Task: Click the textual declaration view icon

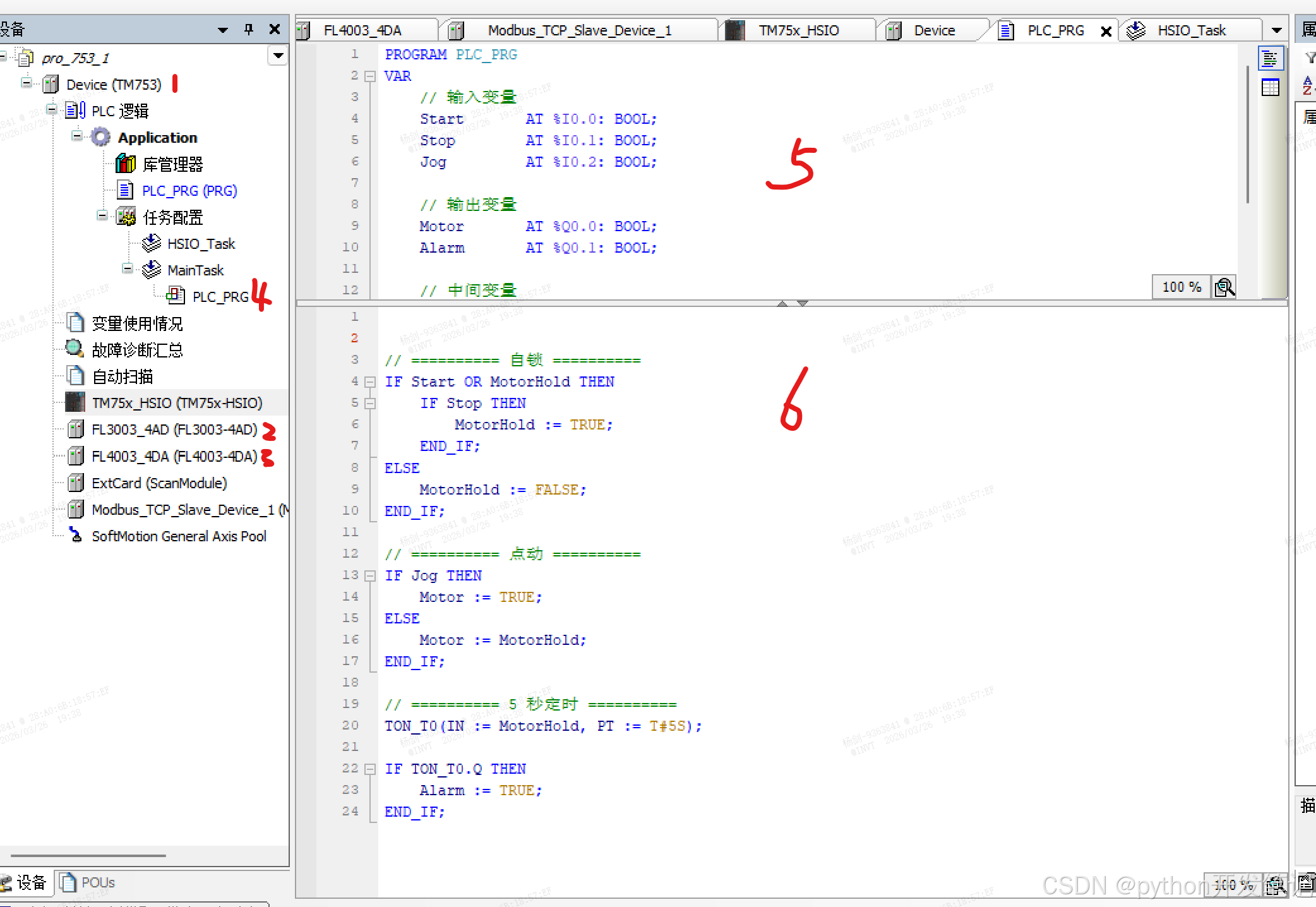Action: 1270,59
